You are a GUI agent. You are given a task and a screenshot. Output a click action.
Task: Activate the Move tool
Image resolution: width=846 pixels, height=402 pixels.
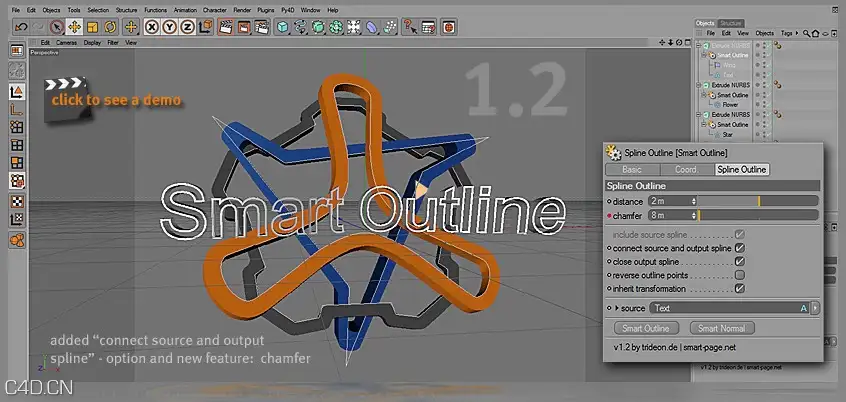[74, 26]
